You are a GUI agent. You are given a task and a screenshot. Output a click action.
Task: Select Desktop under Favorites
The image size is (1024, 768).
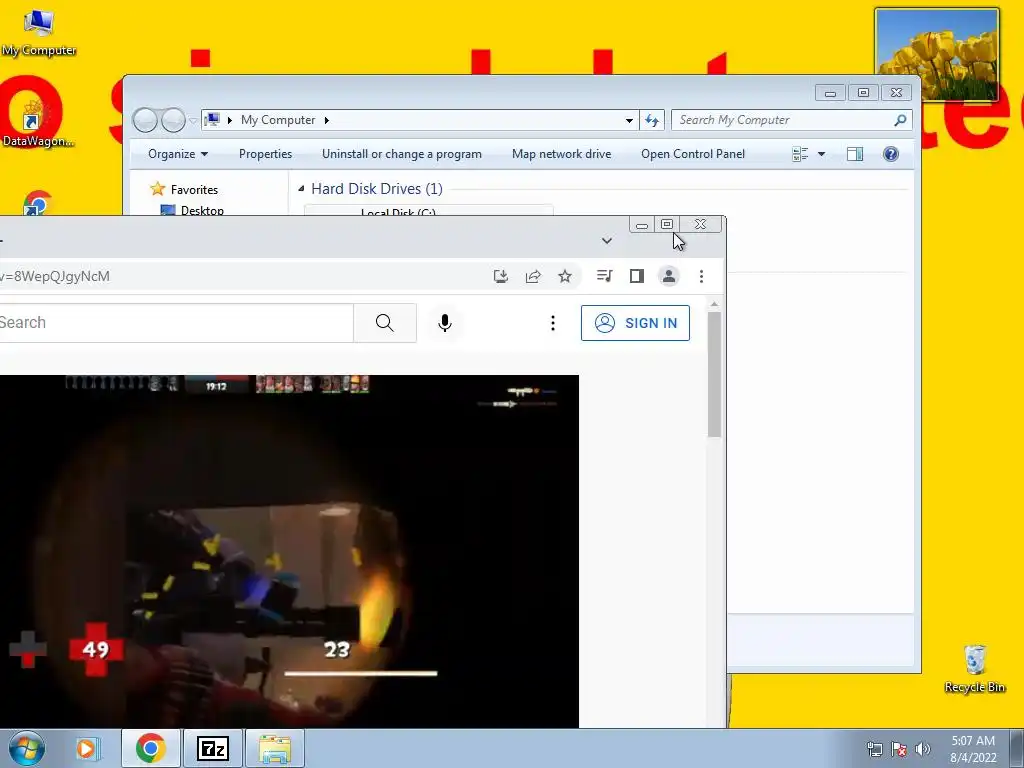(202, 210)
